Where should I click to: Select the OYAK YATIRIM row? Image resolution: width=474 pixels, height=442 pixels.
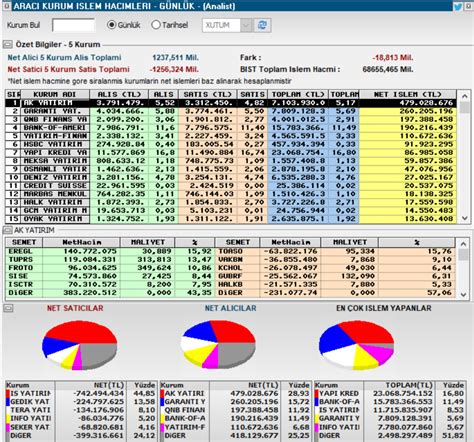pyautogui.click(x=231, y=219)
